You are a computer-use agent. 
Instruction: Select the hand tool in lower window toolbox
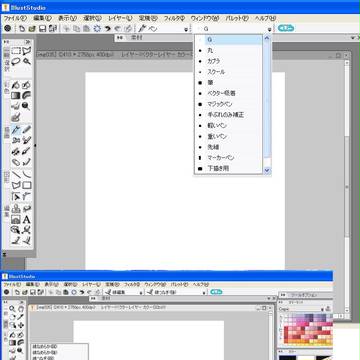(21, 309)
